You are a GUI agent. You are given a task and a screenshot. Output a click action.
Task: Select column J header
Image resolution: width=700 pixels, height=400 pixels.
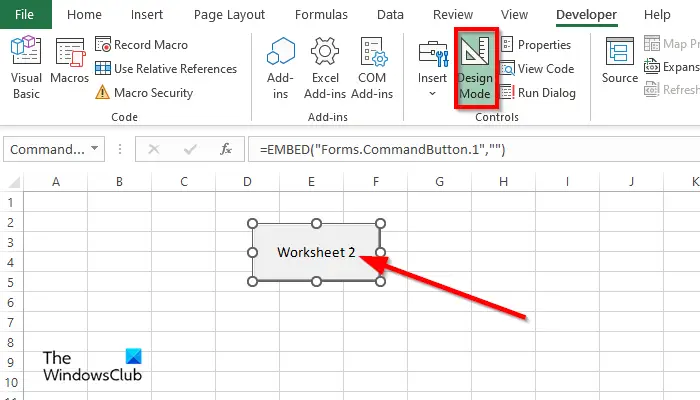point(631,182)
